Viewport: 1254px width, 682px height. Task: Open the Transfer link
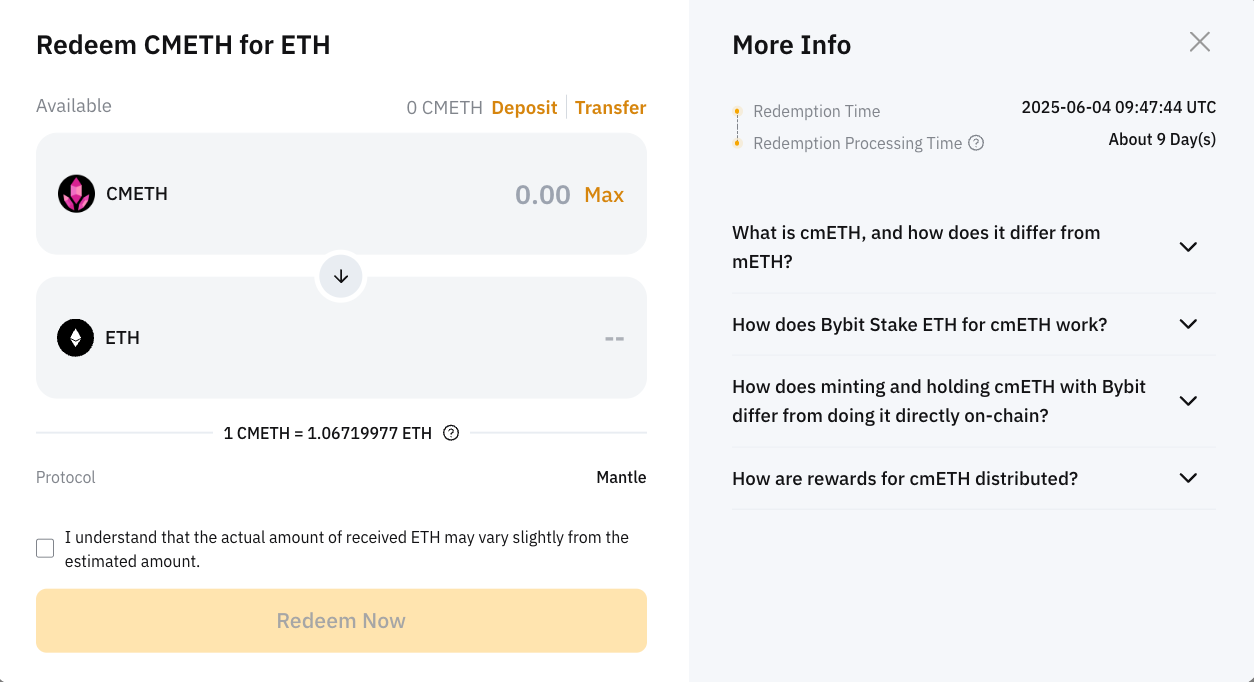610,108
